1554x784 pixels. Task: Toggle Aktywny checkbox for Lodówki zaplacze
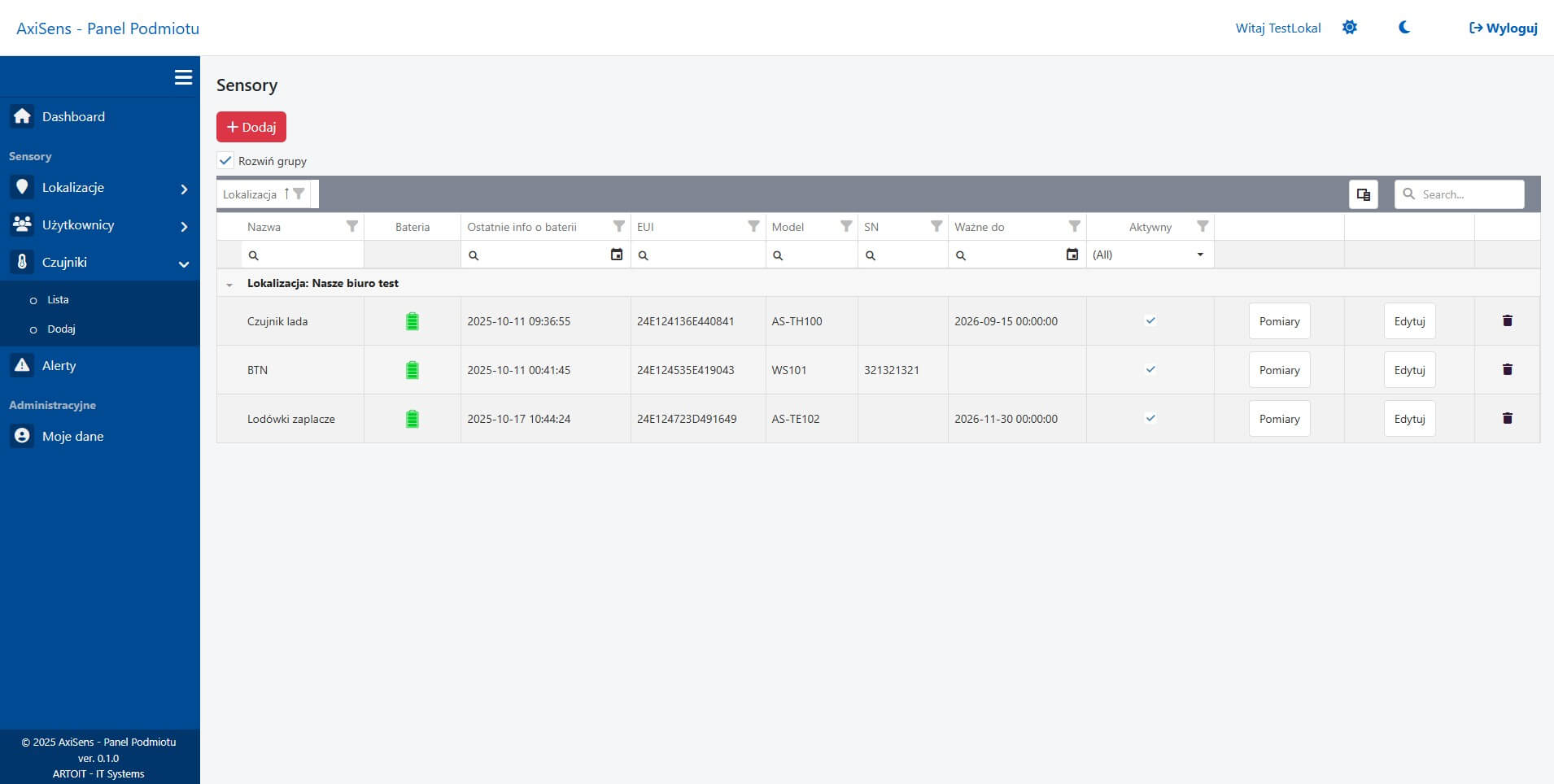1150,419
